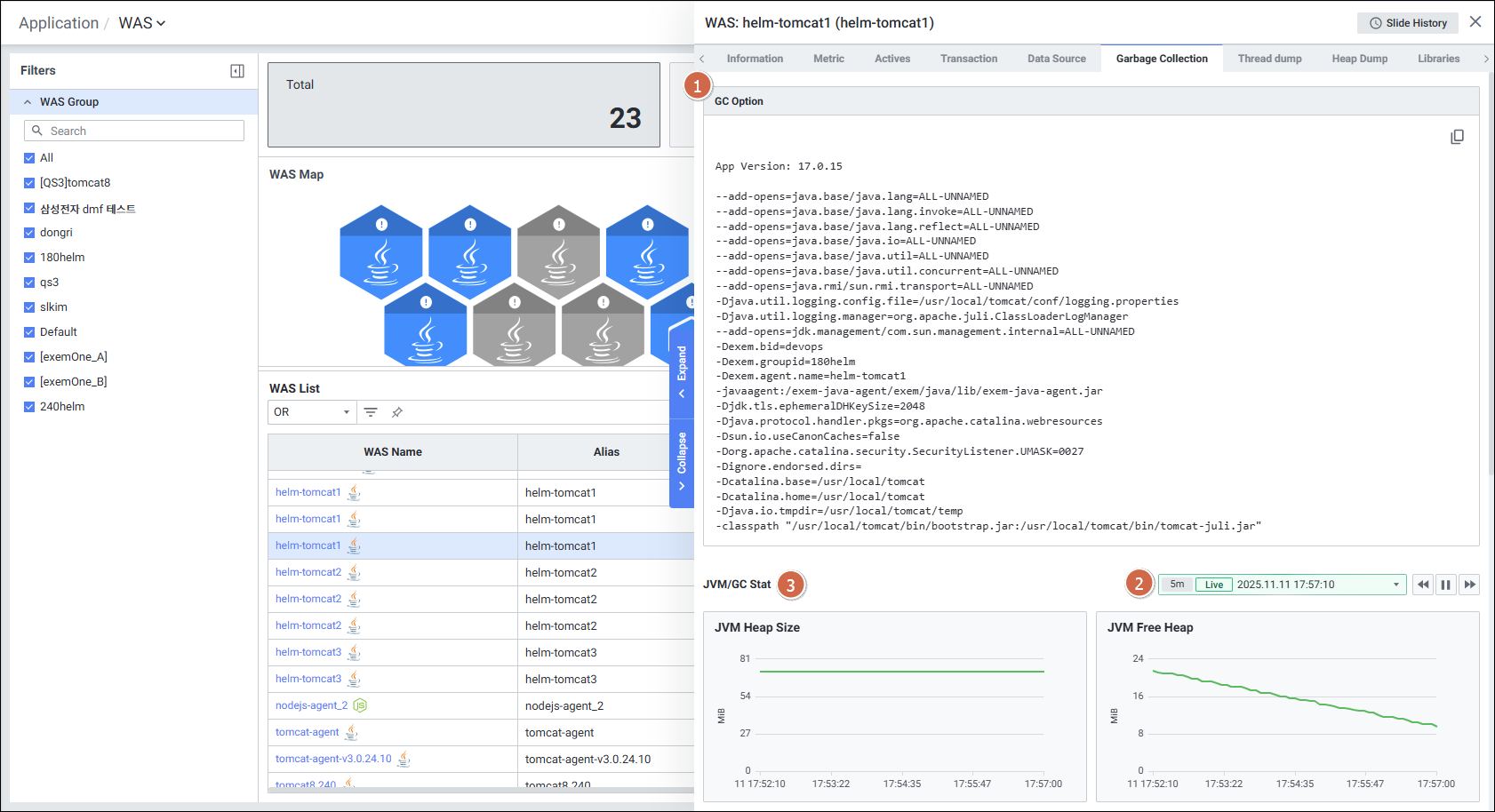The image size is (1495, 812).
Task: Click the filter icon in WAS List
Action: [371, 412]
